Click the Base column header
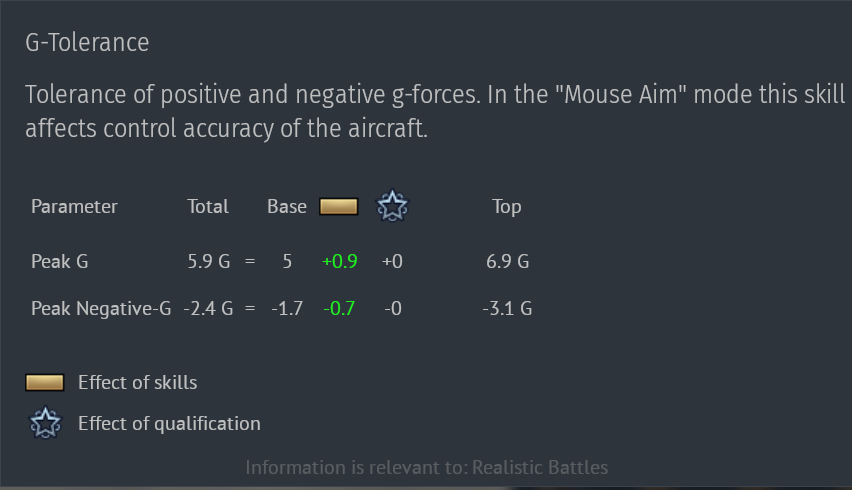 pyautogui.click(x=287, y=206)
